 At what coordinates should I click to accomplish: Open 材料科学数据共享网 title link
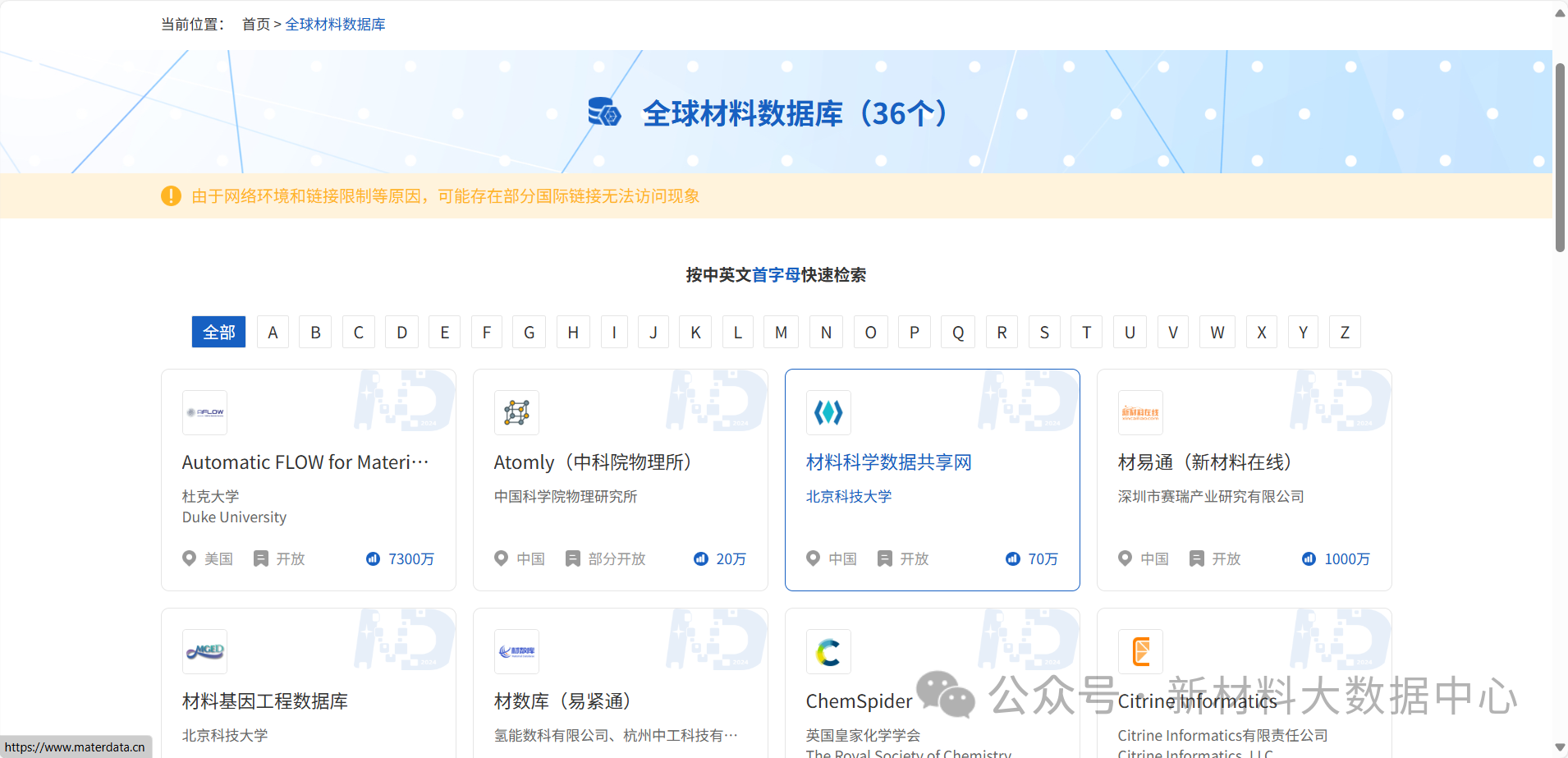889,462
